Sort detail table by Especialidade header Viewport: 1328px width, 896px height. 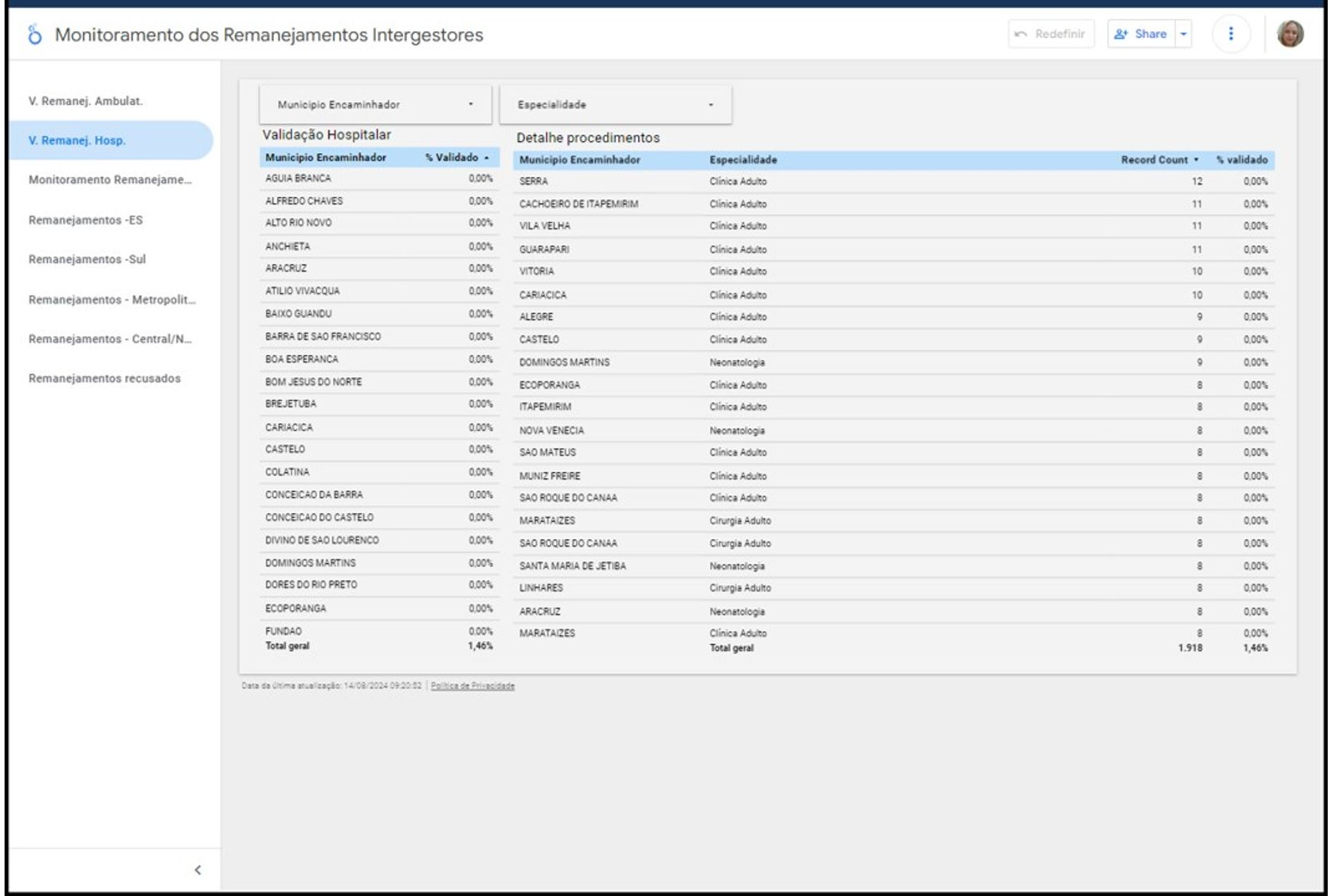pyautogui.click(x=742, y=160)
